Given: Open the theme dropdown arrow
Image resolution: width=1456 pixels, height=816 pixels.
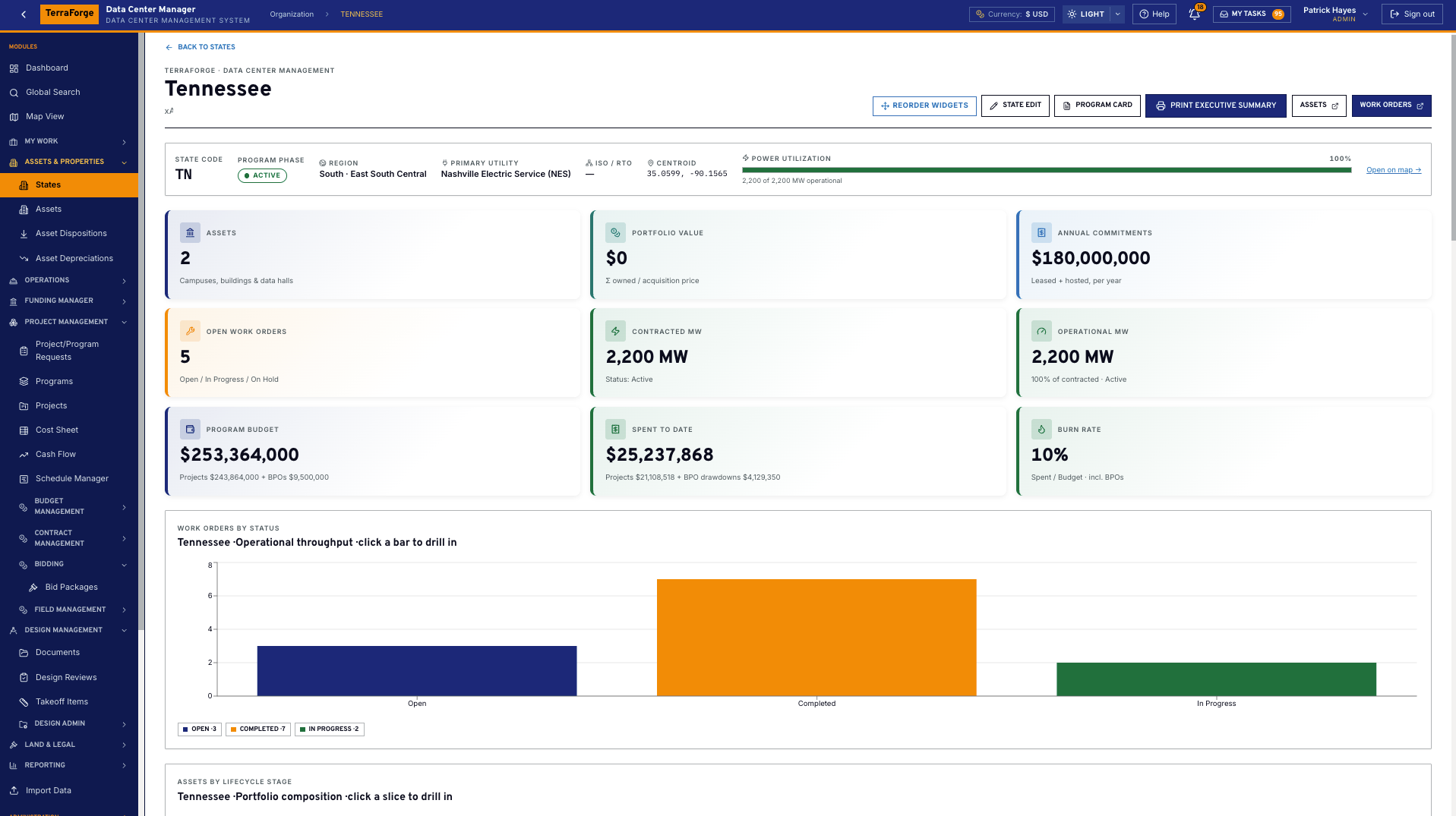Looking at the screenshot, I should (x=1117, y=14).
